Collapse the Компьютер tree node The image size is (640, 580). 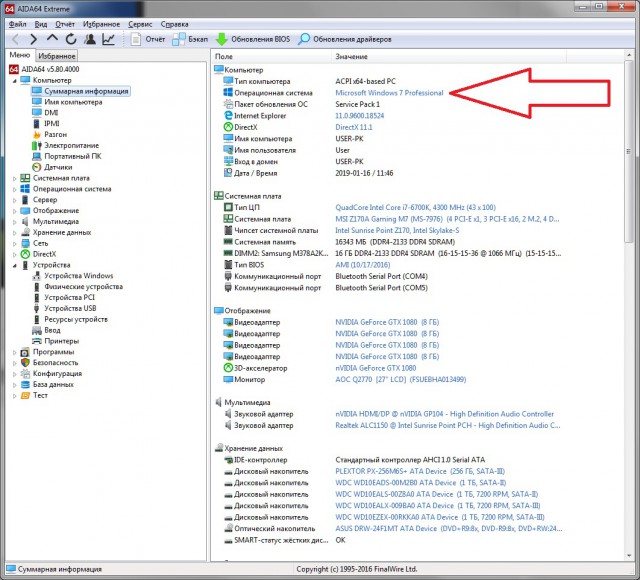15,81
